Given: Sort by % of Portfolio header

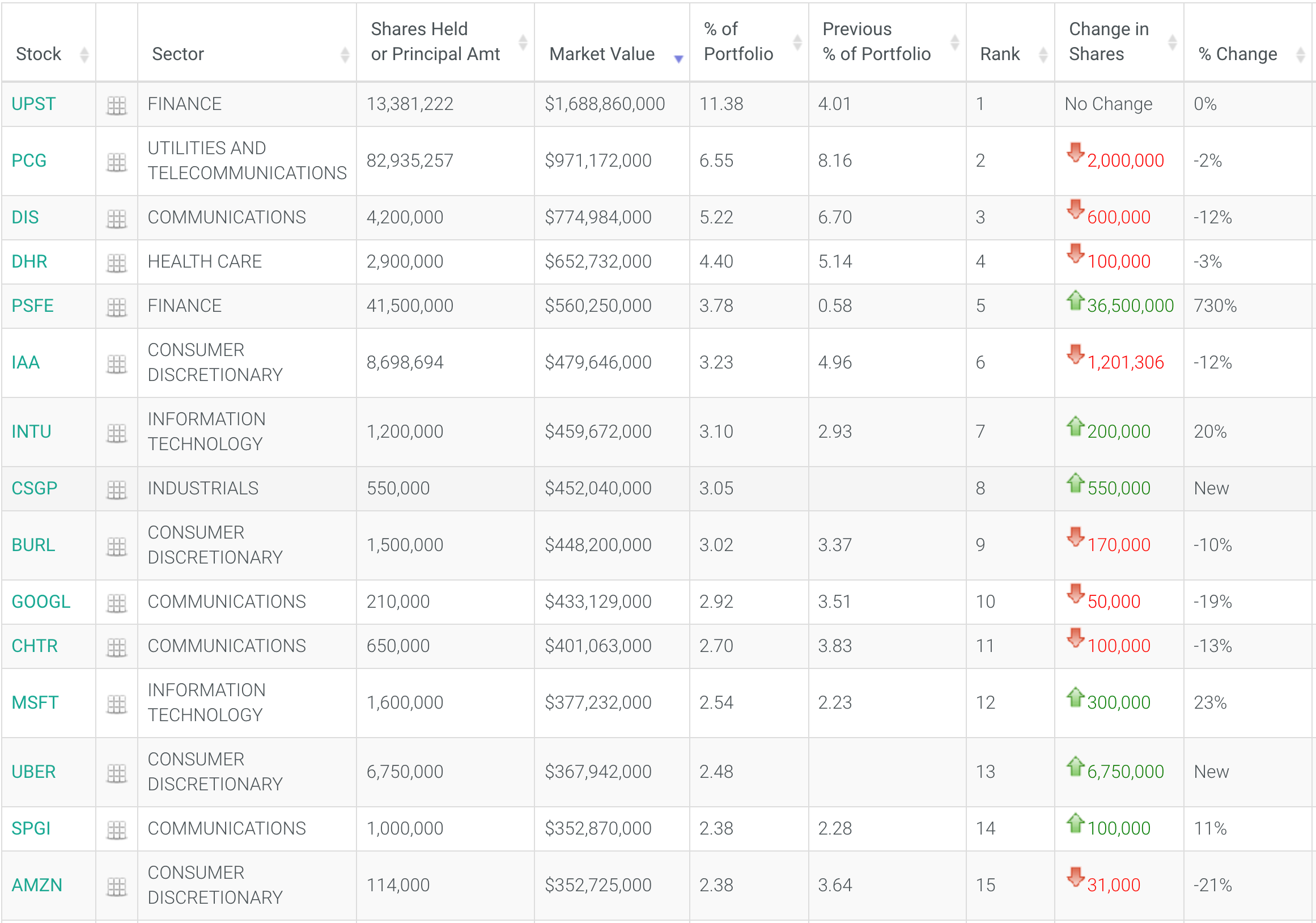Looking at the screenshot, I should tap(749, 43).
